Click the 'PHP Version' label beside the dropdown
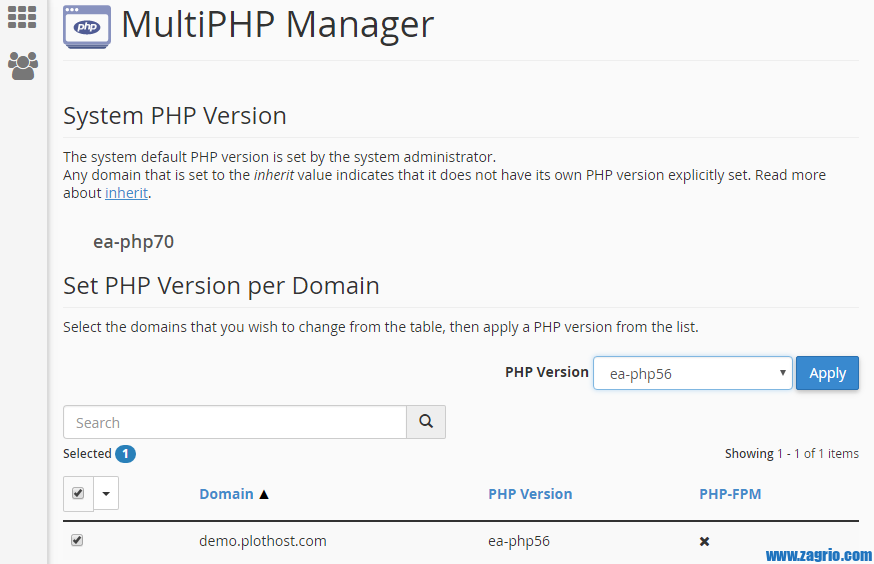Viewport: 874px width, 564px height. click(547, 372)
